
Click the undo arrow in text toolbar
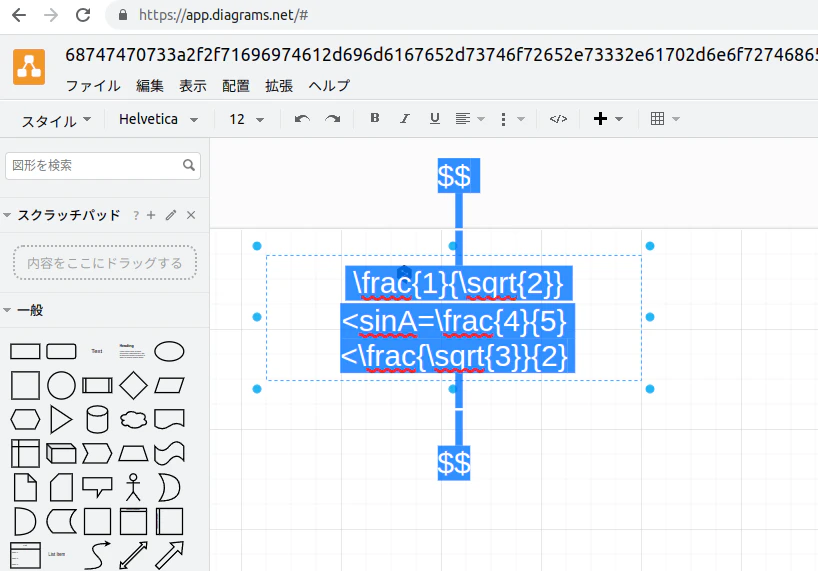[x=302, y=119]
